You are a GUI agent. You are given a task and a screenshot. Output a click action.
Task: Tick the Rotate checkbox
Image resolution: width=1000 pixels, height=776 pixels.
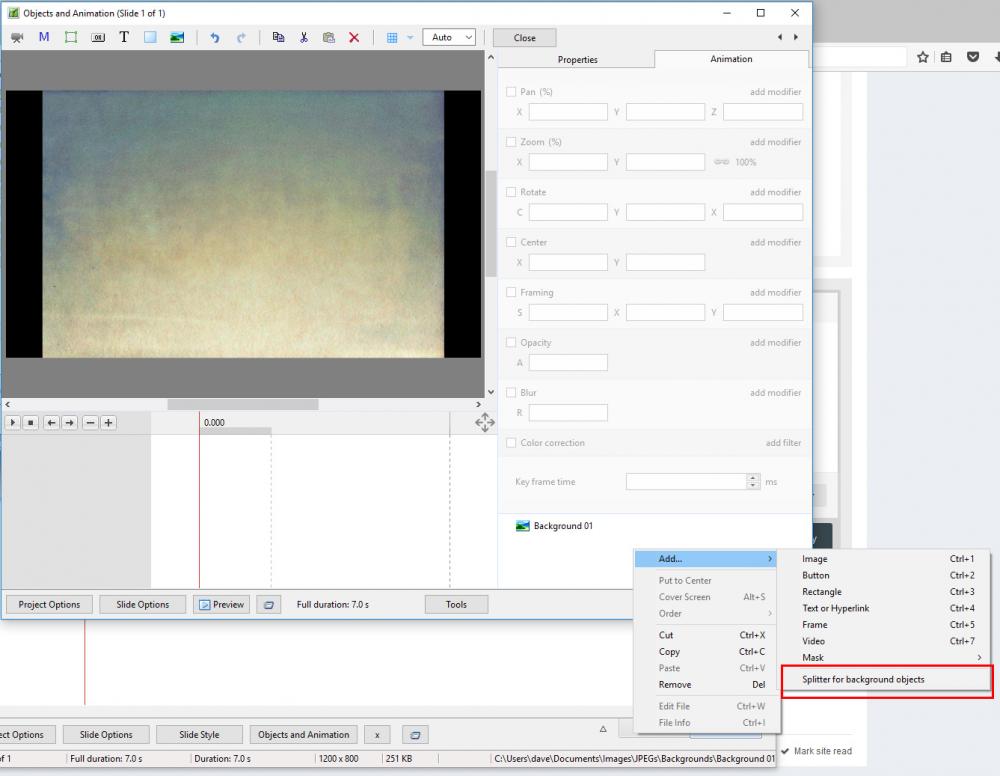511,192
